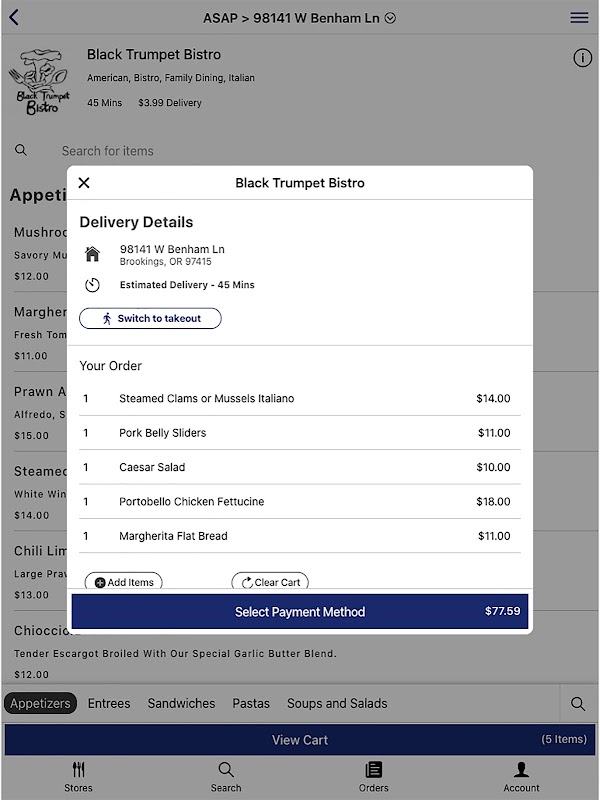Show restaurant info via info icon
The height and width of the screenshot is (800, 600).
(x=582, y=58)
